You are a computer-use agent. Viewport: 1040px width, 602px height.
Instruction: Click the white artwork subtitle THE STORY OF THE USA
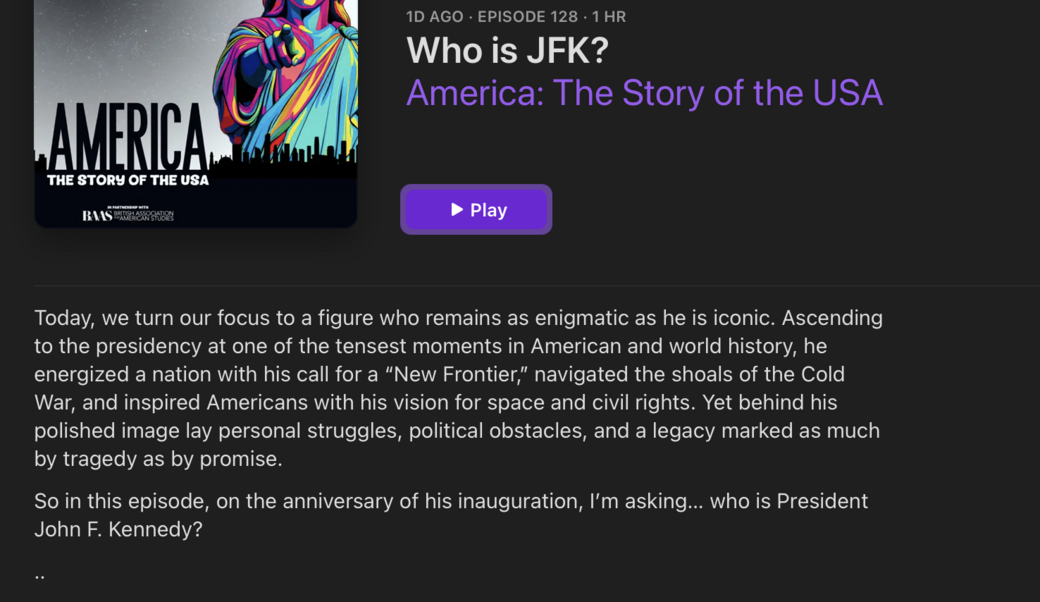(x=128, y=180)
